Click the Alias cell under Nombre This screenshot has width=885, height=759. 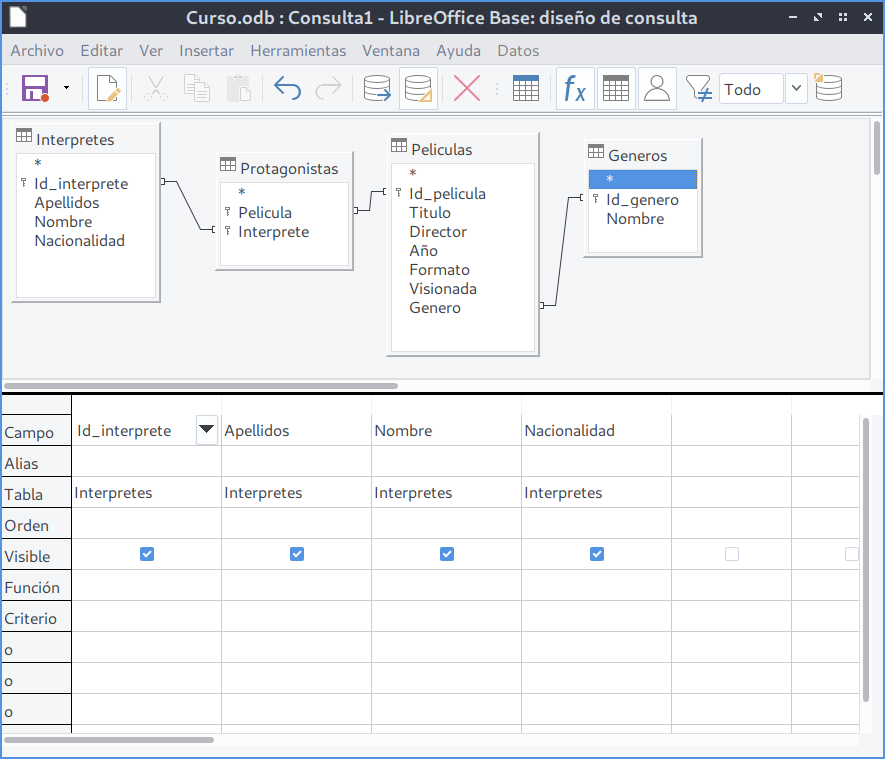[446, 461]
